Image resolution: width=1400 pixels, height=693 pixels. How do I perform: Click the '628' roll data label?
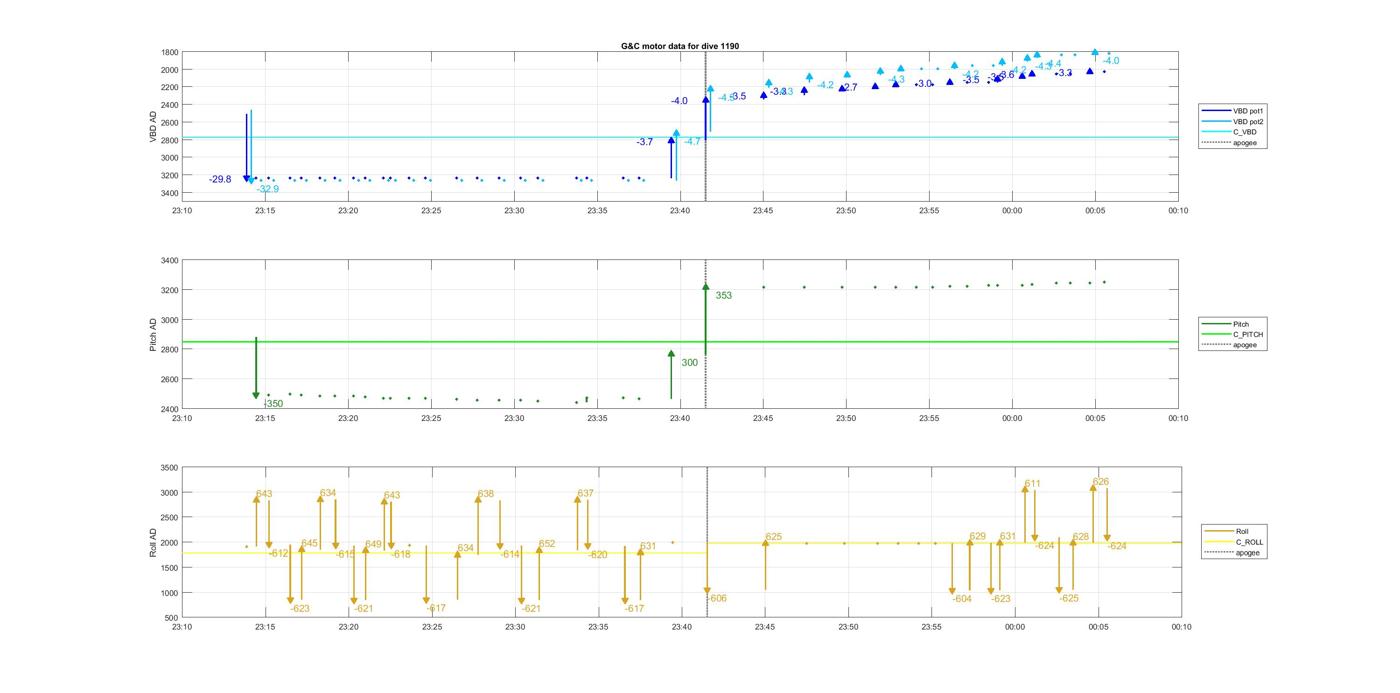[x=1081, y=537]
